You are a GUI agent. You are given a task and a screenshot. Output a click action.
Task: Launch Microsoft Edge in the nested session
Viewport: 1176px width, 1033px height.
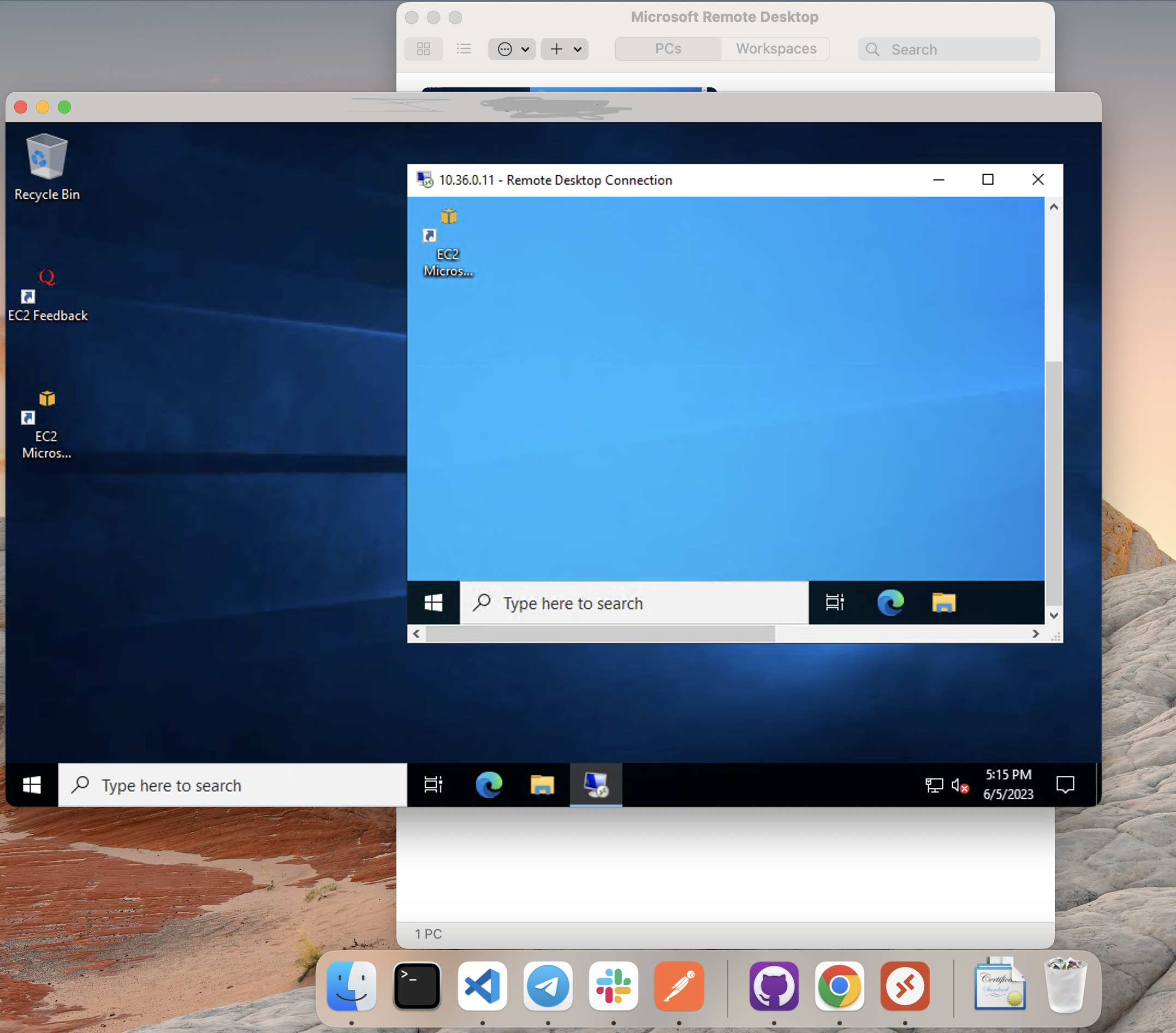coord(890,603)
